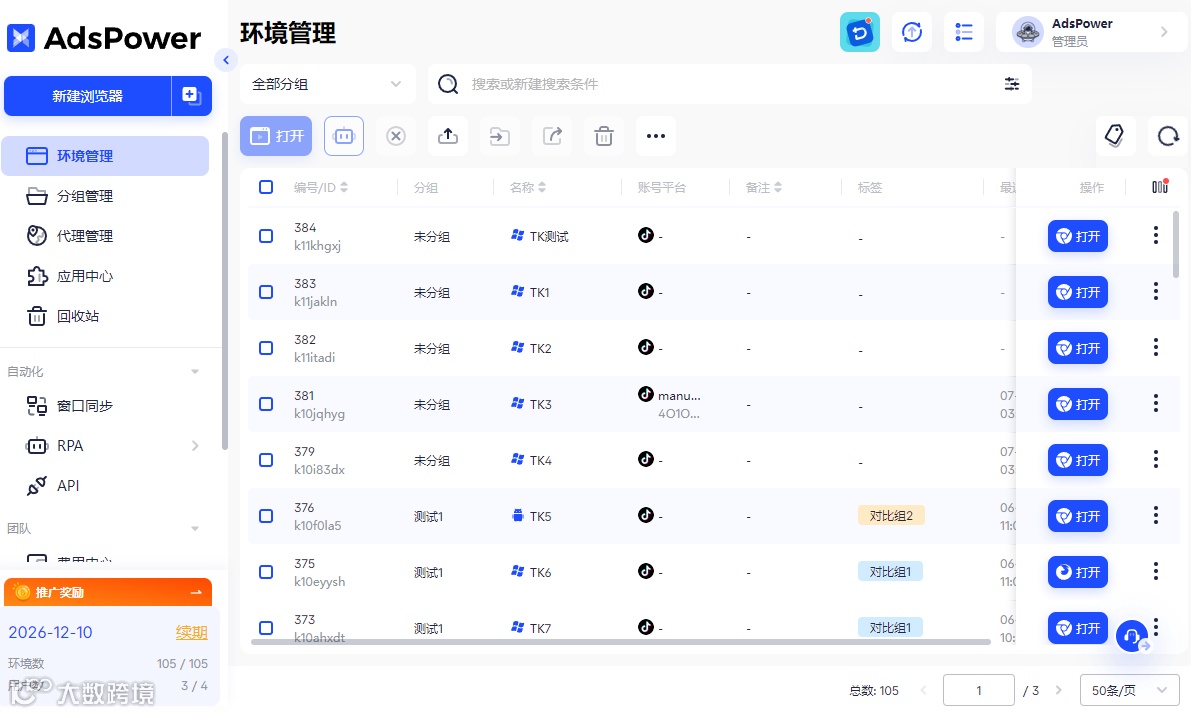Open the column settings icon in table header

pos(1160,187)
